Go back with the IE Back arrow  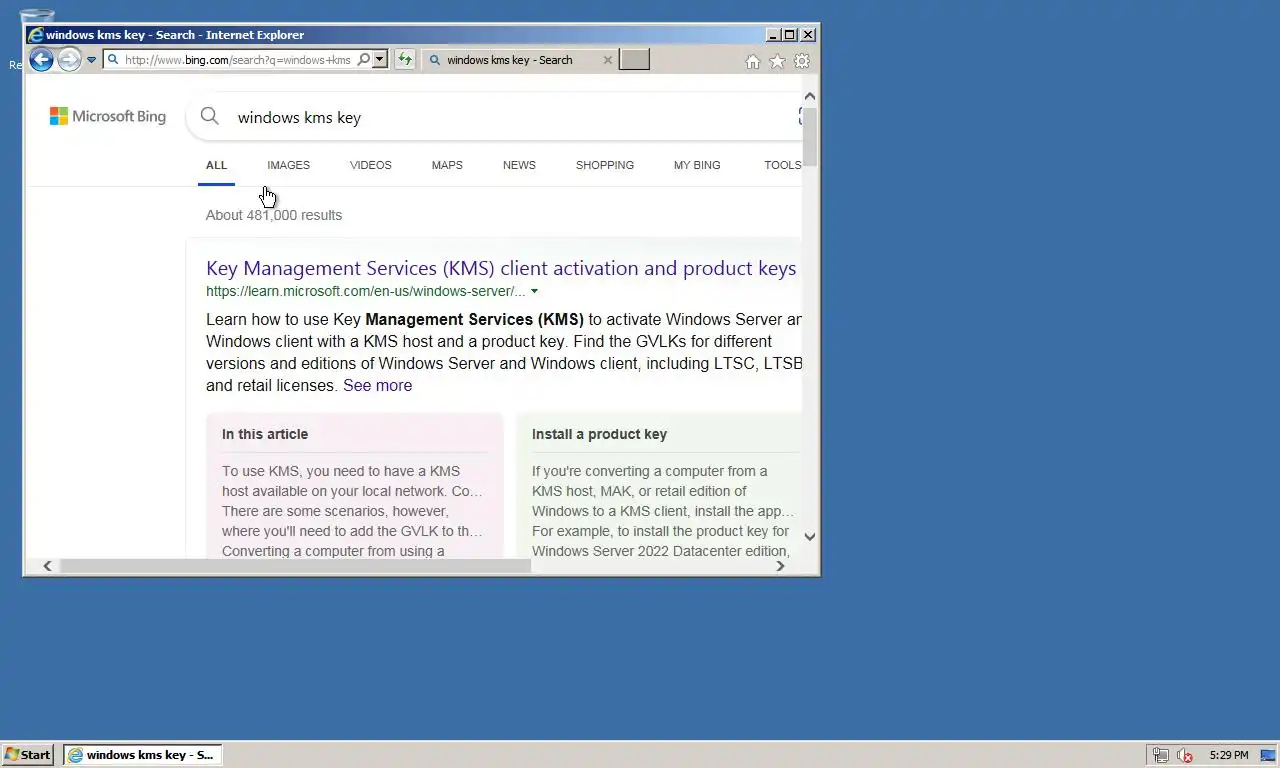coord(41,60)
